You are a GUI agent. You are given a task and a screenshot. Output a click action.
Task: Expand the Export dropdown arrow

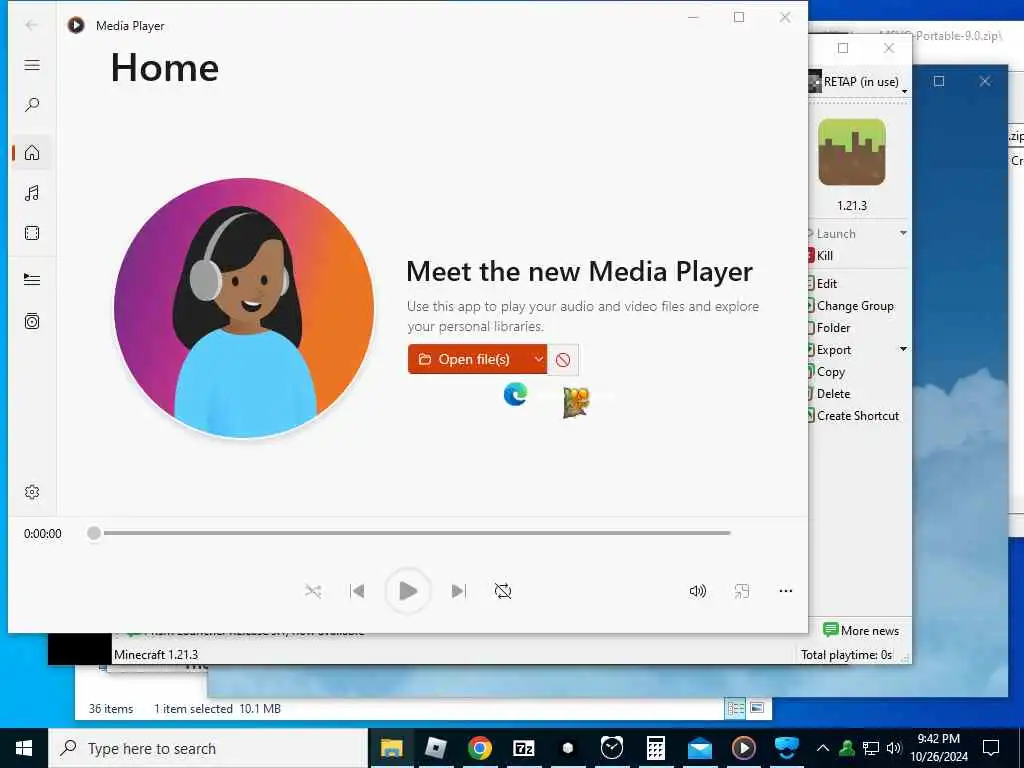(x=903, y=349)
